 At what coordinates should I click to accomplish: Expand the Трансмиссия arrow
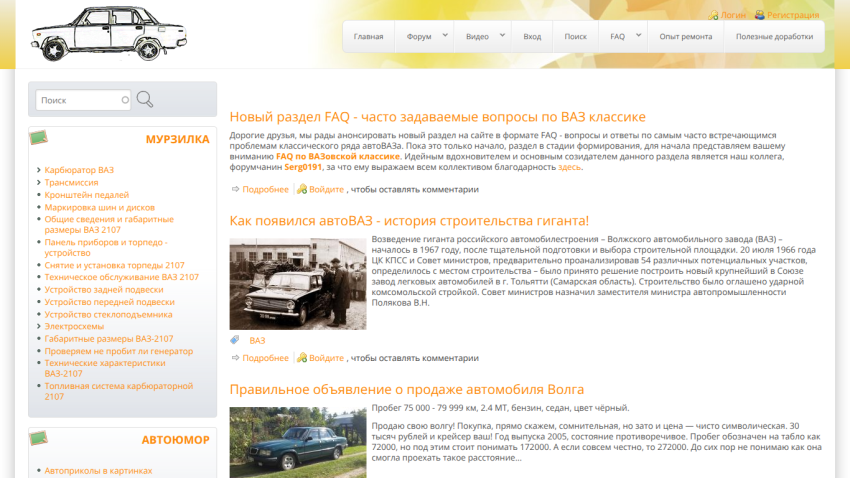pos(38,182)
